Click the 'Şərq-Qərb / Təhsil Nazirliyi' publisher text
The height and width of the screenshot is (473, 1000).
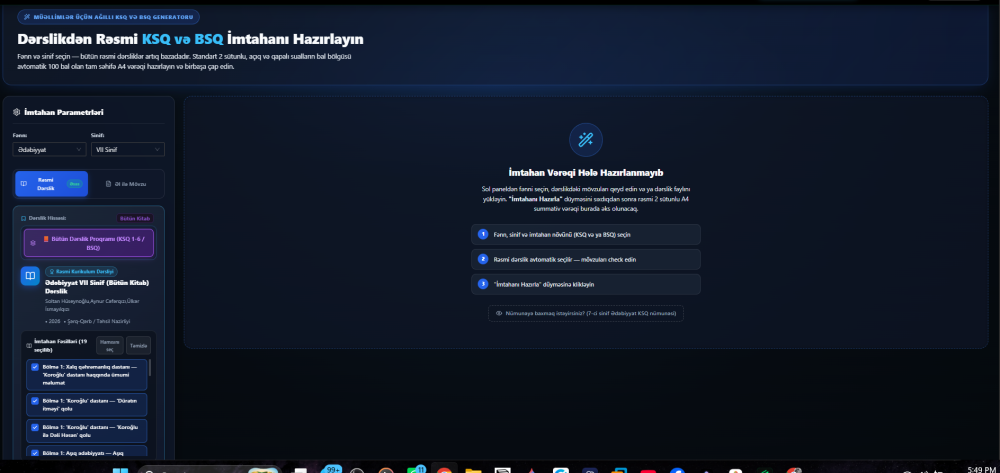point(99,321)
